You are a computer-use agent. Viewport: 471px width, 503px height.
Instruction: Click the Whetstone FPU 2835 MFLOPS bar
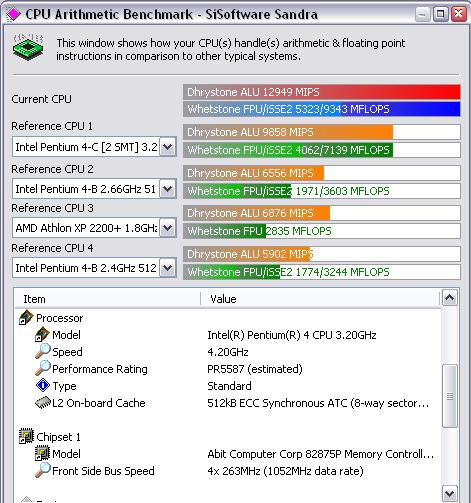click(x=322, y=231)
